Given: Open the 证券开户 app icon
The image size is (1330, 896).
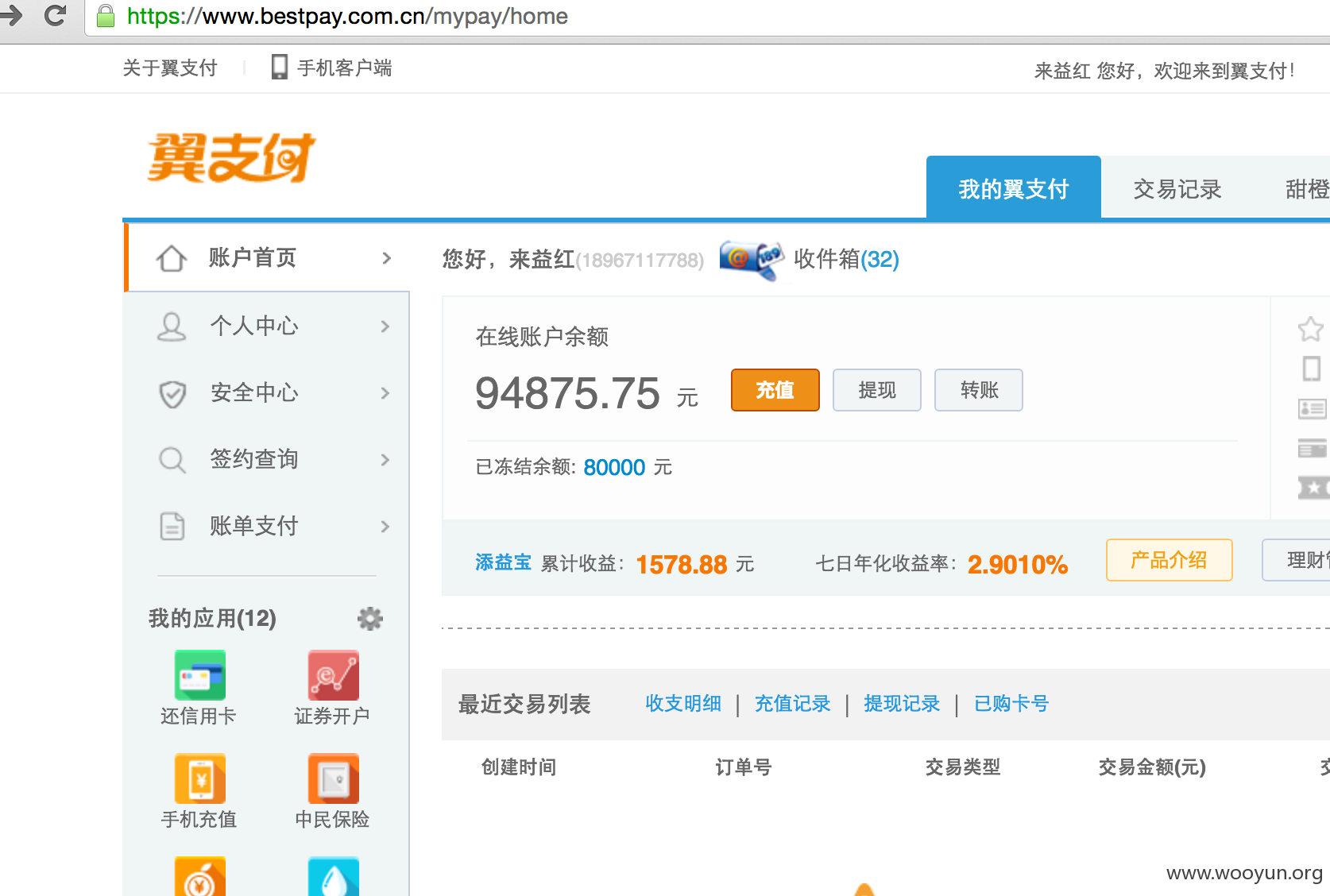Looking at the screenshot, I should [334, 675].
